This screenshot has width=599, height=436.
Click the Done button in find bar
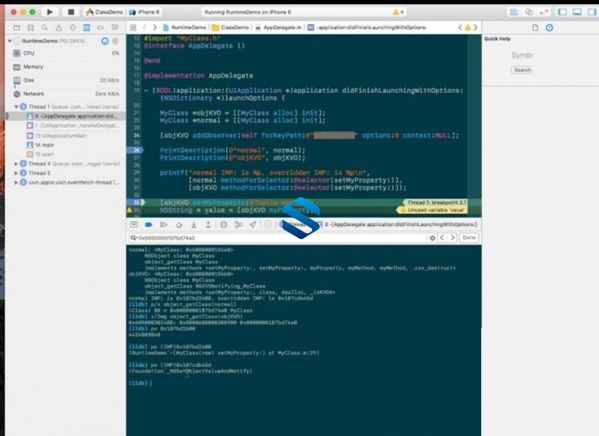click(x=469, y=238)
